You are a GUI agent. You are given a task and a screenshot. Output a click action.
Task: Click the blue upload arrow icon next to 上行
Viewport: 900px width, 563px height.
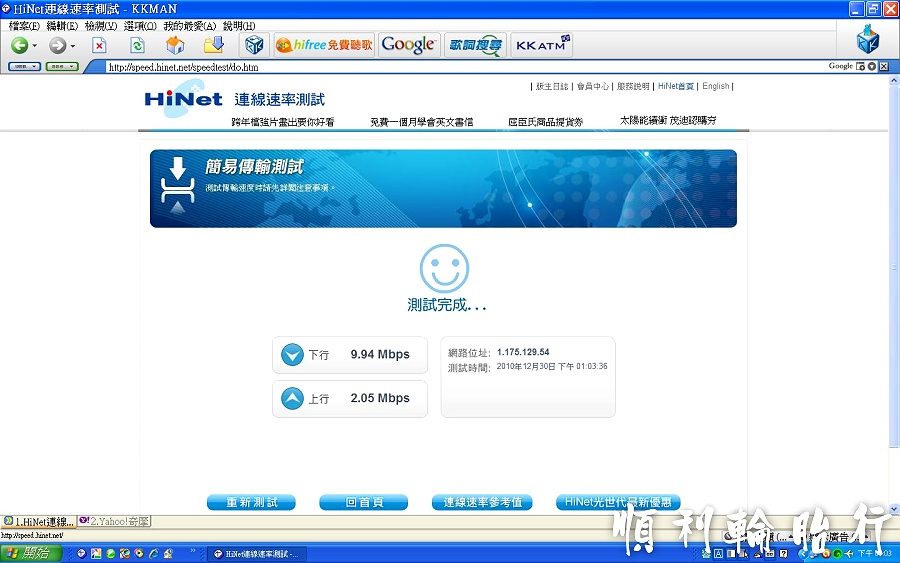click(x=292, y=398)
